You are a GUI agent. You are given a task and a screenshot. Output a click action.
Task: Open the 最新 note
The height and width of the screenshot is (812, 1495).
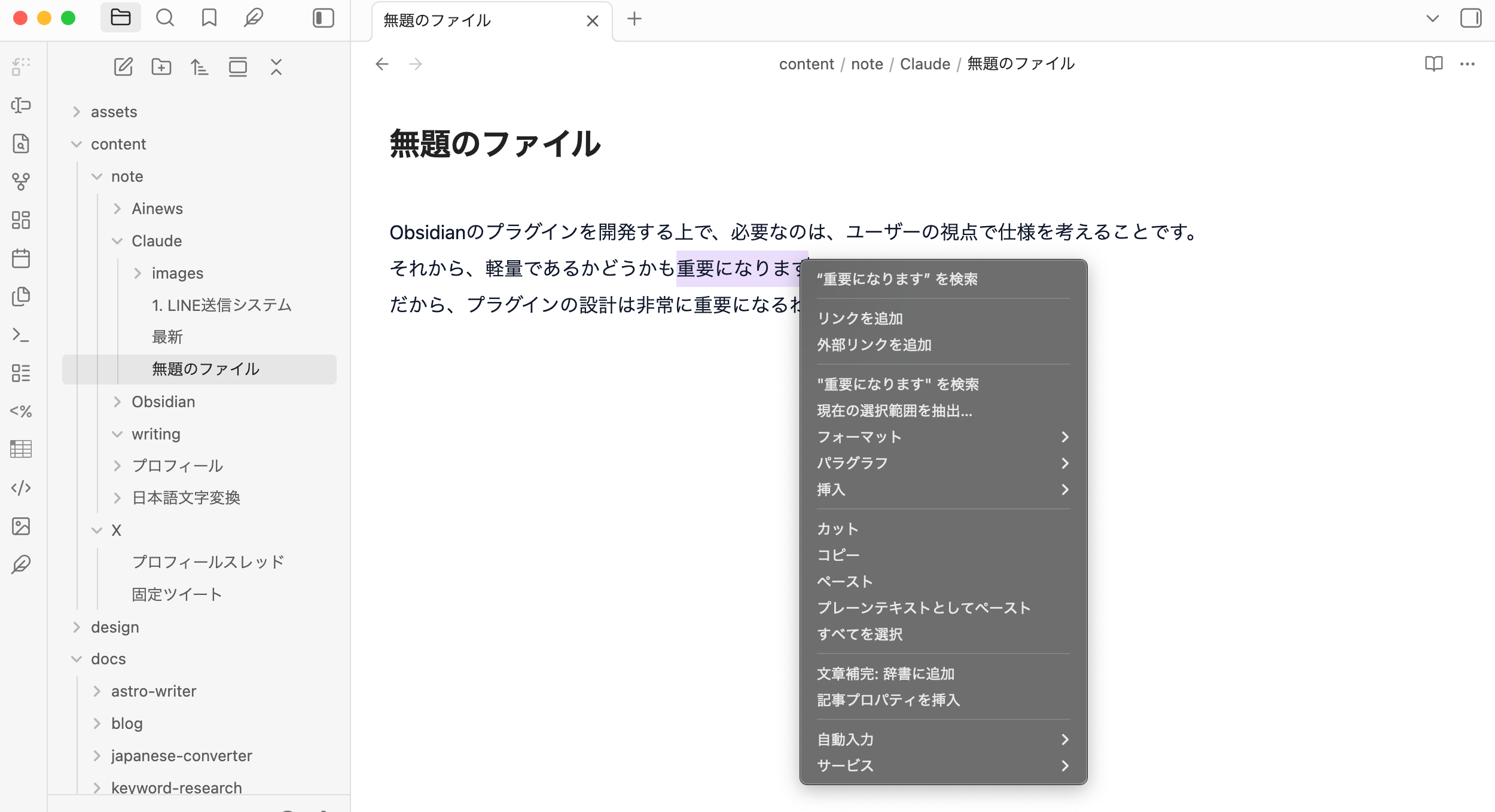point(167,337)
